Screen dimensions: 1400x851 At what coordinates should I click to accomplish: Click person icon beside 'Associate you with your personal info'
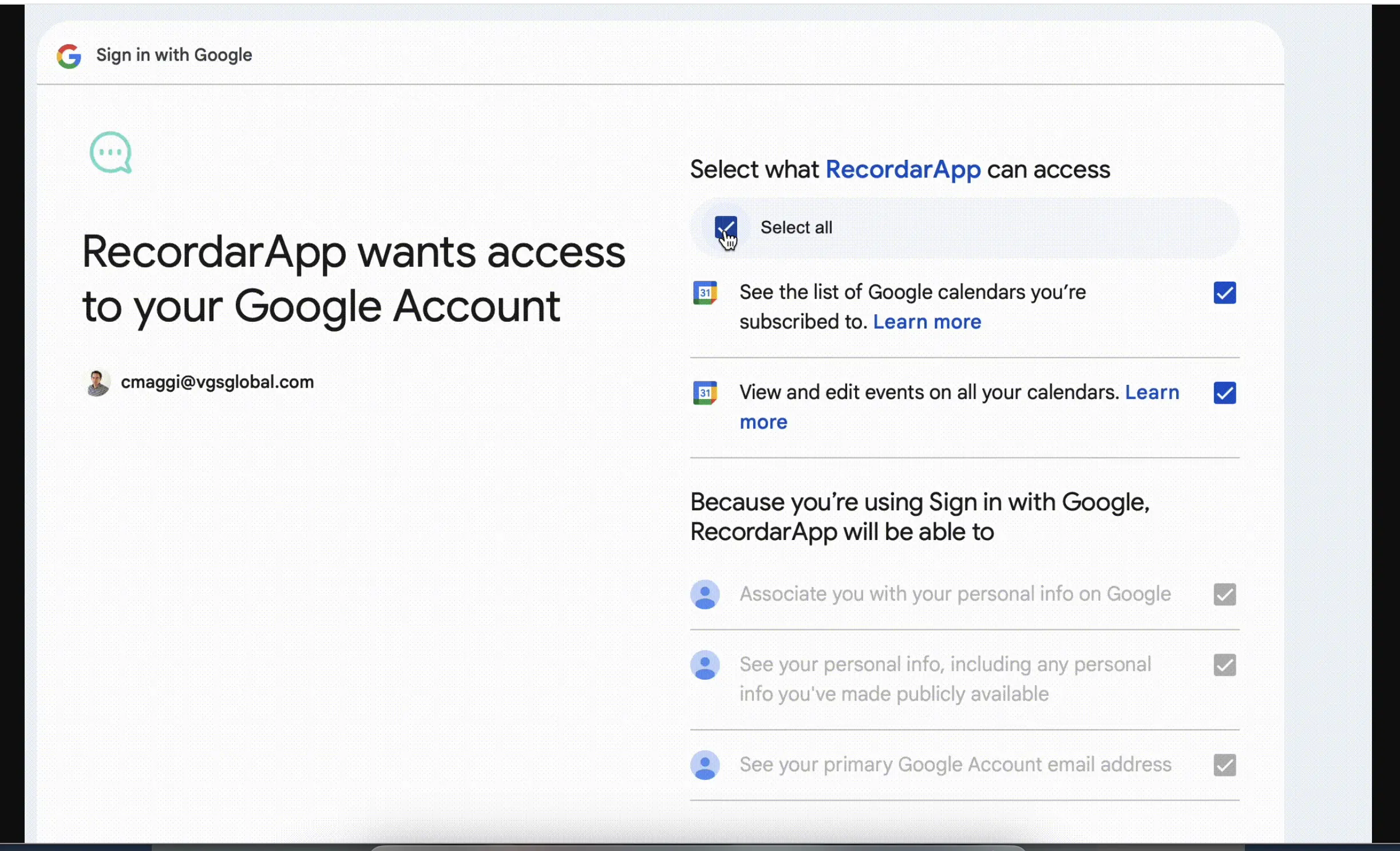pyautogui.click(x=705, y=594)
